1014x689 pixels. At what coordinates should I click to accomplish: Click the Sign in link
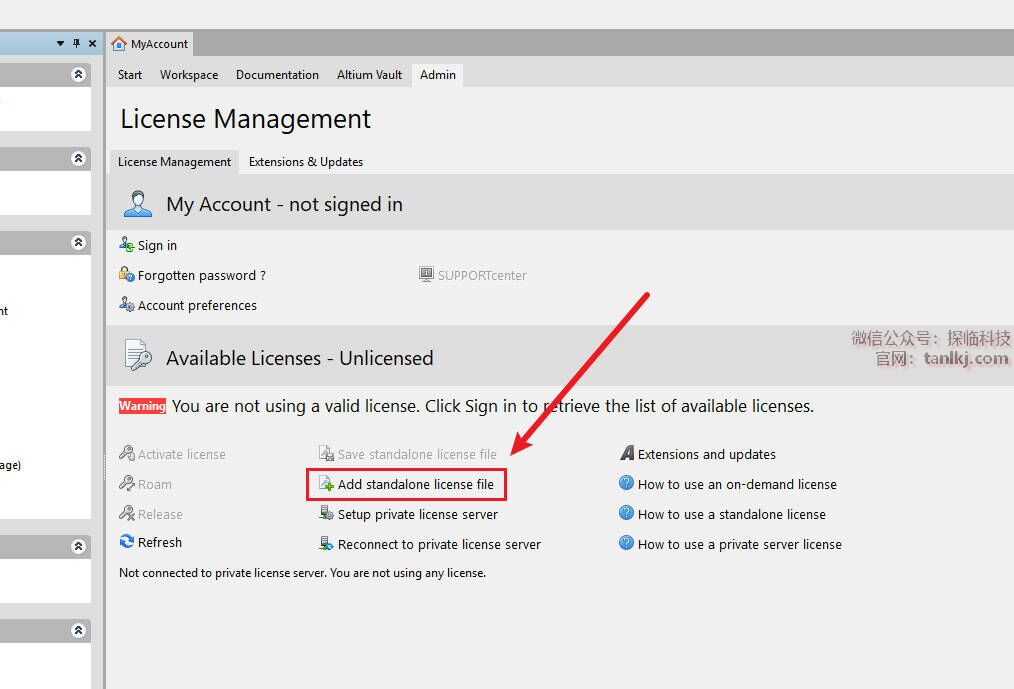coord(157,245)
